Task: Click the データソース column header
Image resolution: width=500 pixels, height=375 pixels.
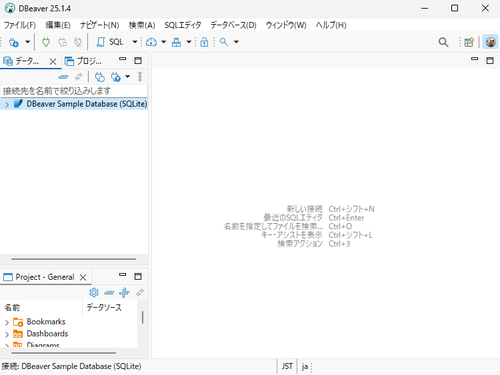Action: point(110,308)
